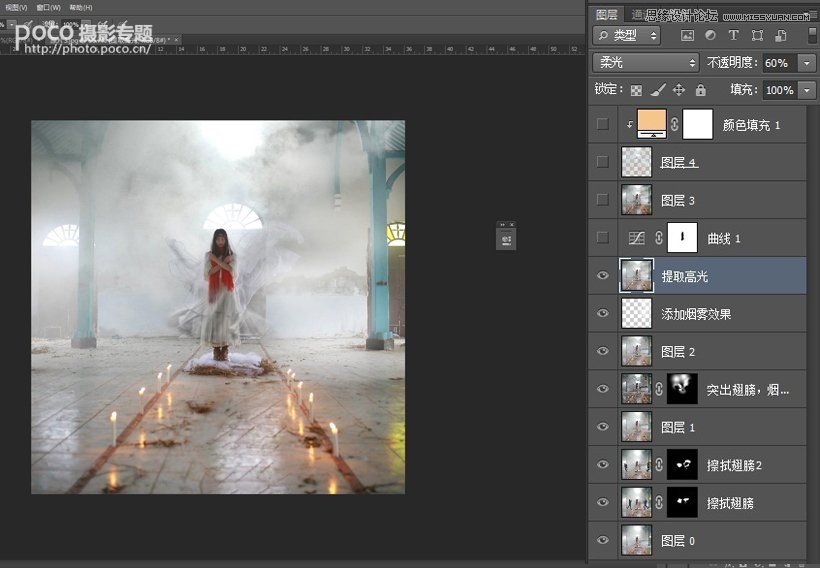Lock transparent pixels icon
The image size is (820, 568).
click(636, 90)
